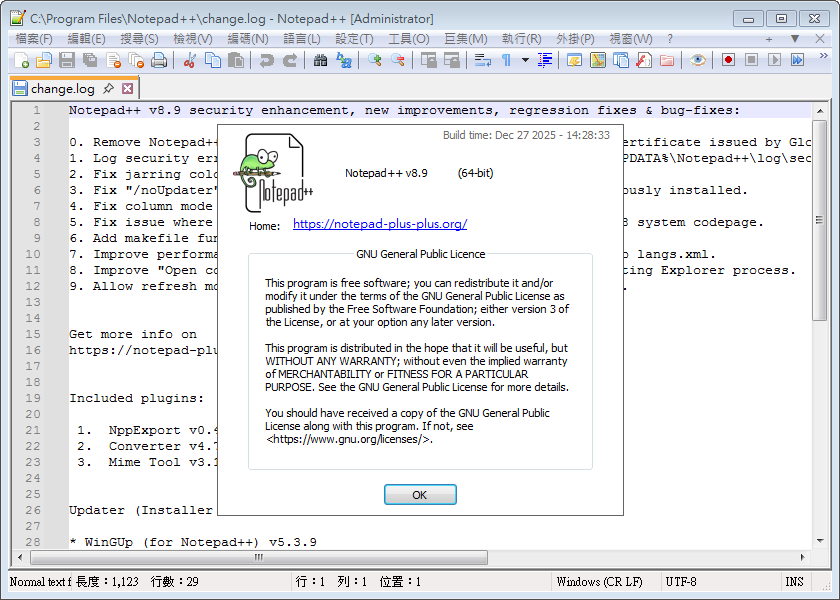Click the Print icon
Image resolution: width=840 pixels, height=600 pixels.
(159, 60)
